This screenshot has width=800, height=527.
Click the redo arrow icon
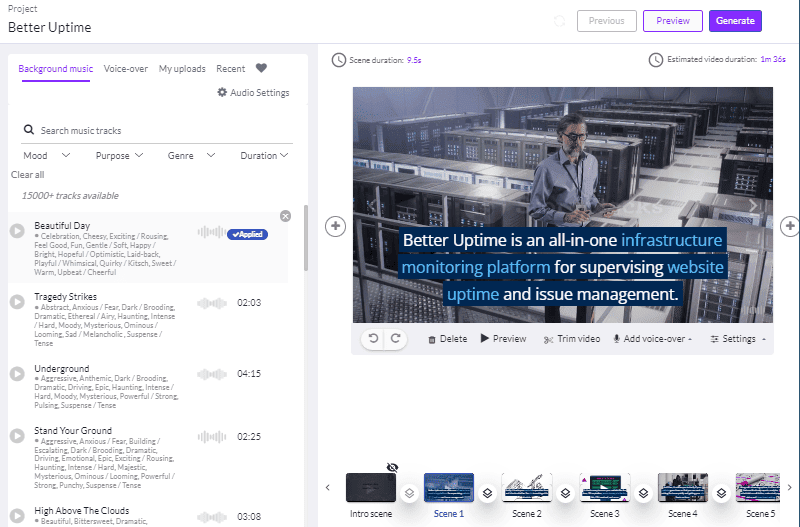coord(395,338)
